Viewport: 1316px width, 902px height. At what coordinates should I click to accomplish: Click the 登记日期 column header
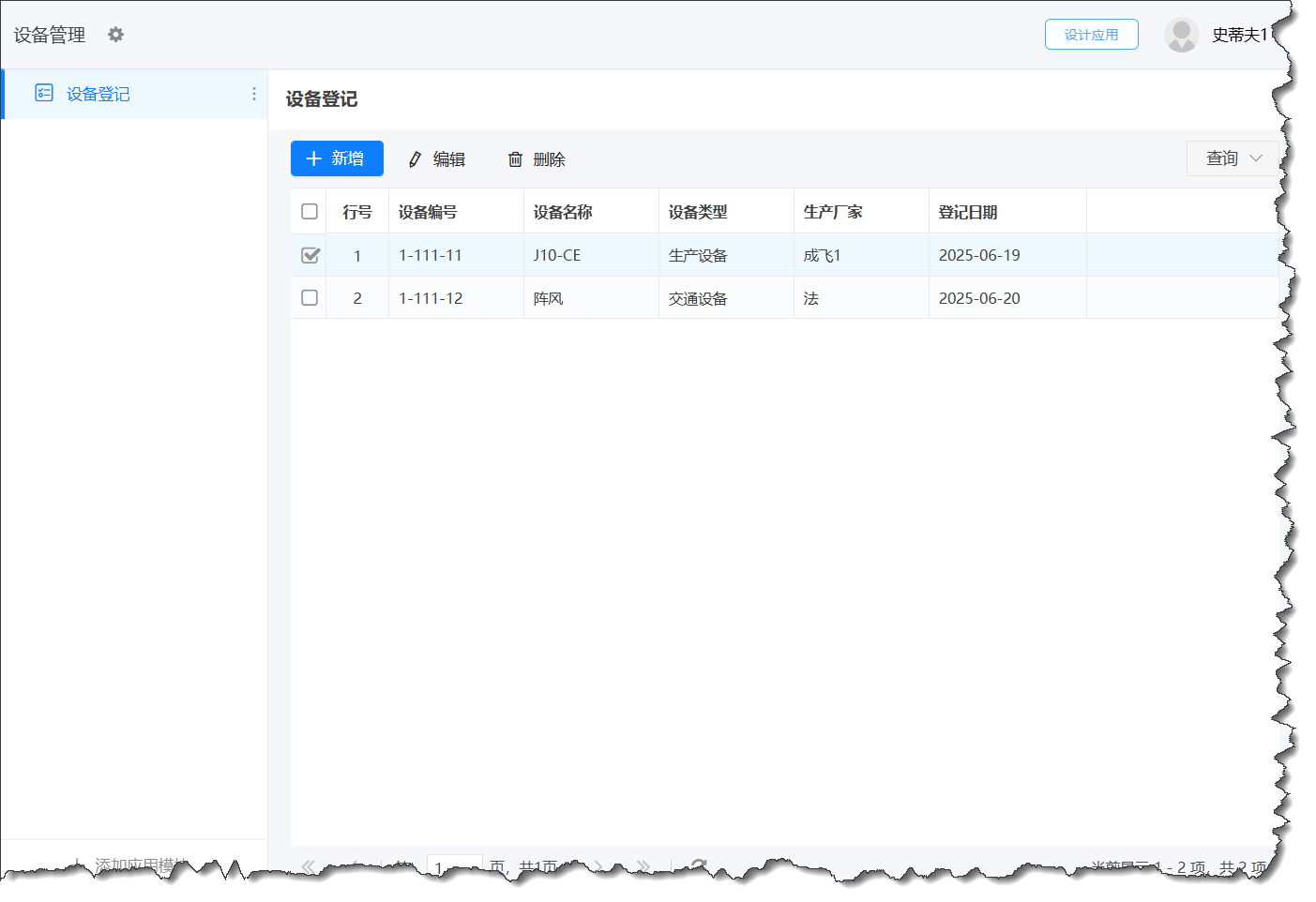pyautogui.click(x=968, y=211)
